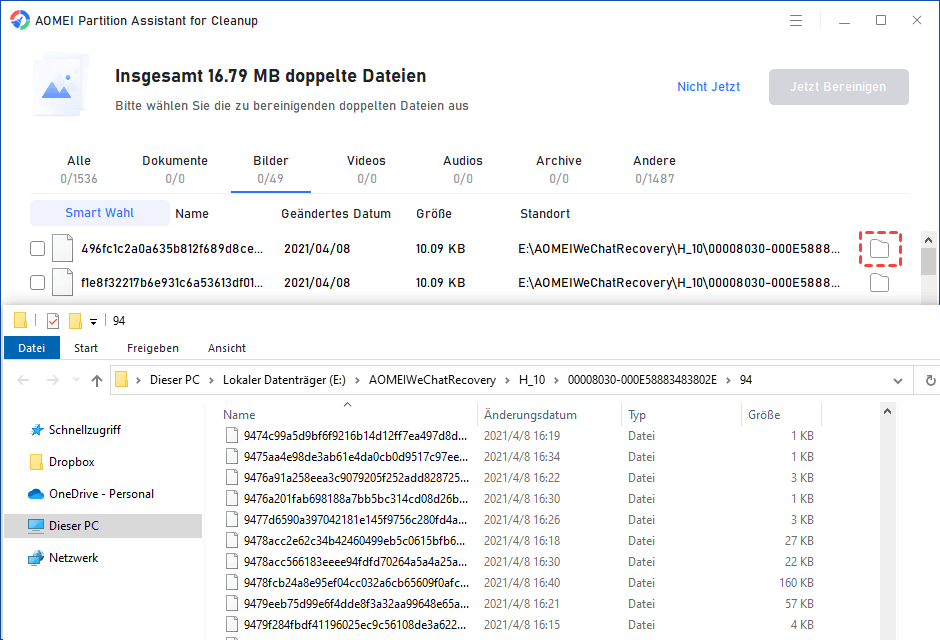Open the Ansicht ribbon tab
The image size is (940, 640).
tap(227, 348)
